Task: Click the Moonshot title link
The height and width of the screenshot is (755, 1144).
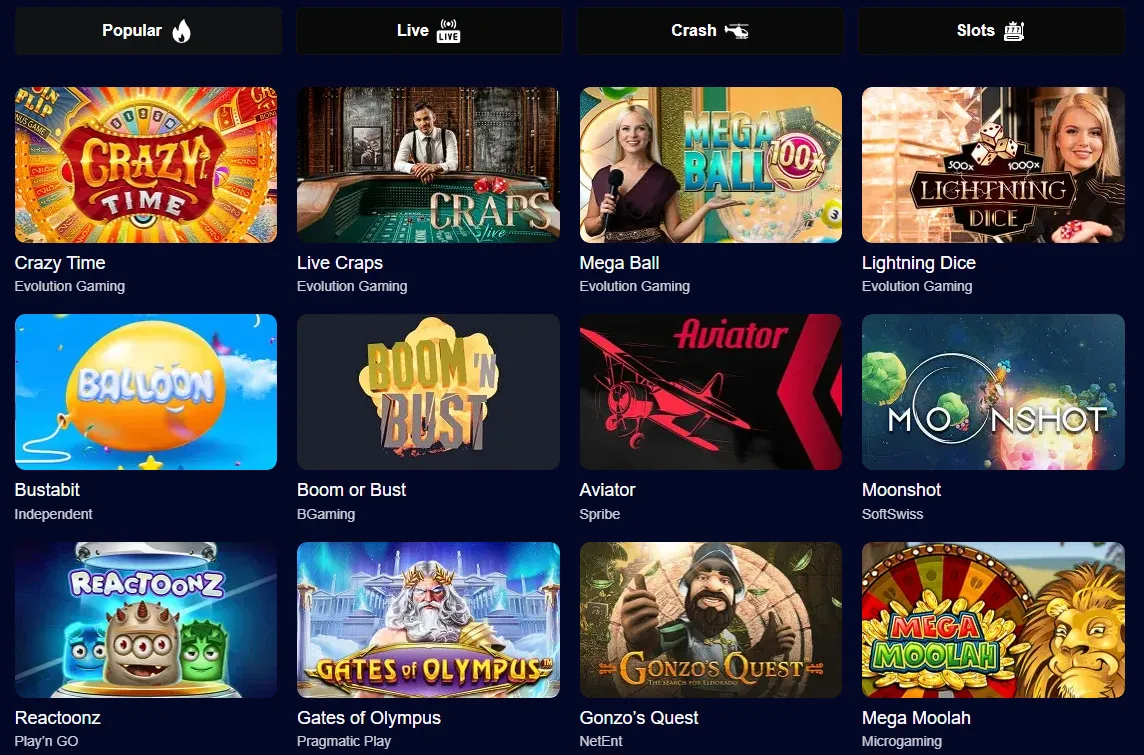Action: coord(901,489)
